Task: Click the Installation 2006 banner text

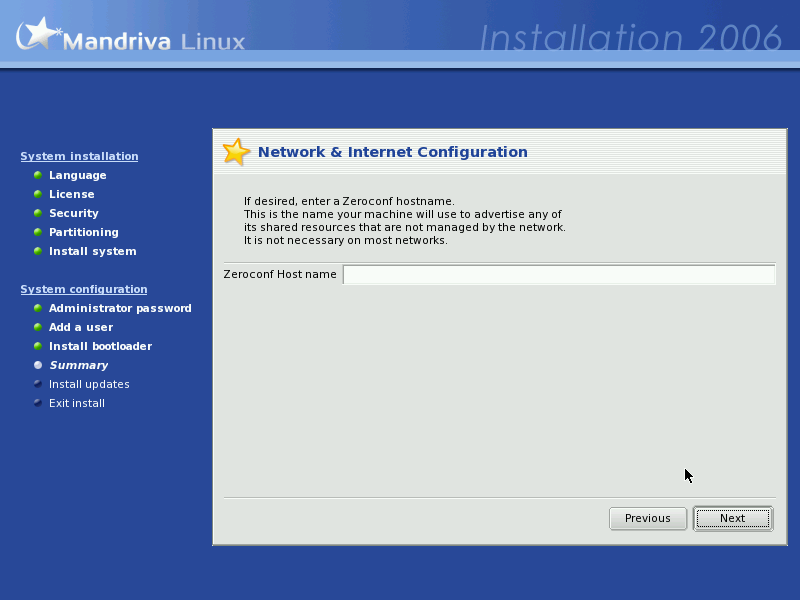Action: [x=631, y=38]
